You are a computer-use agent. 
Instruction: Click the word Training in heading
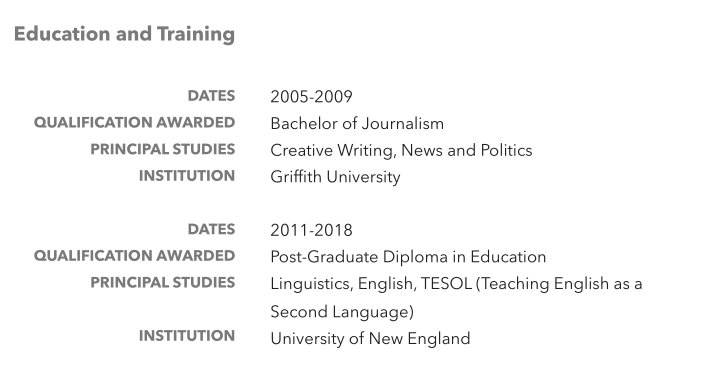coord(196,35)
